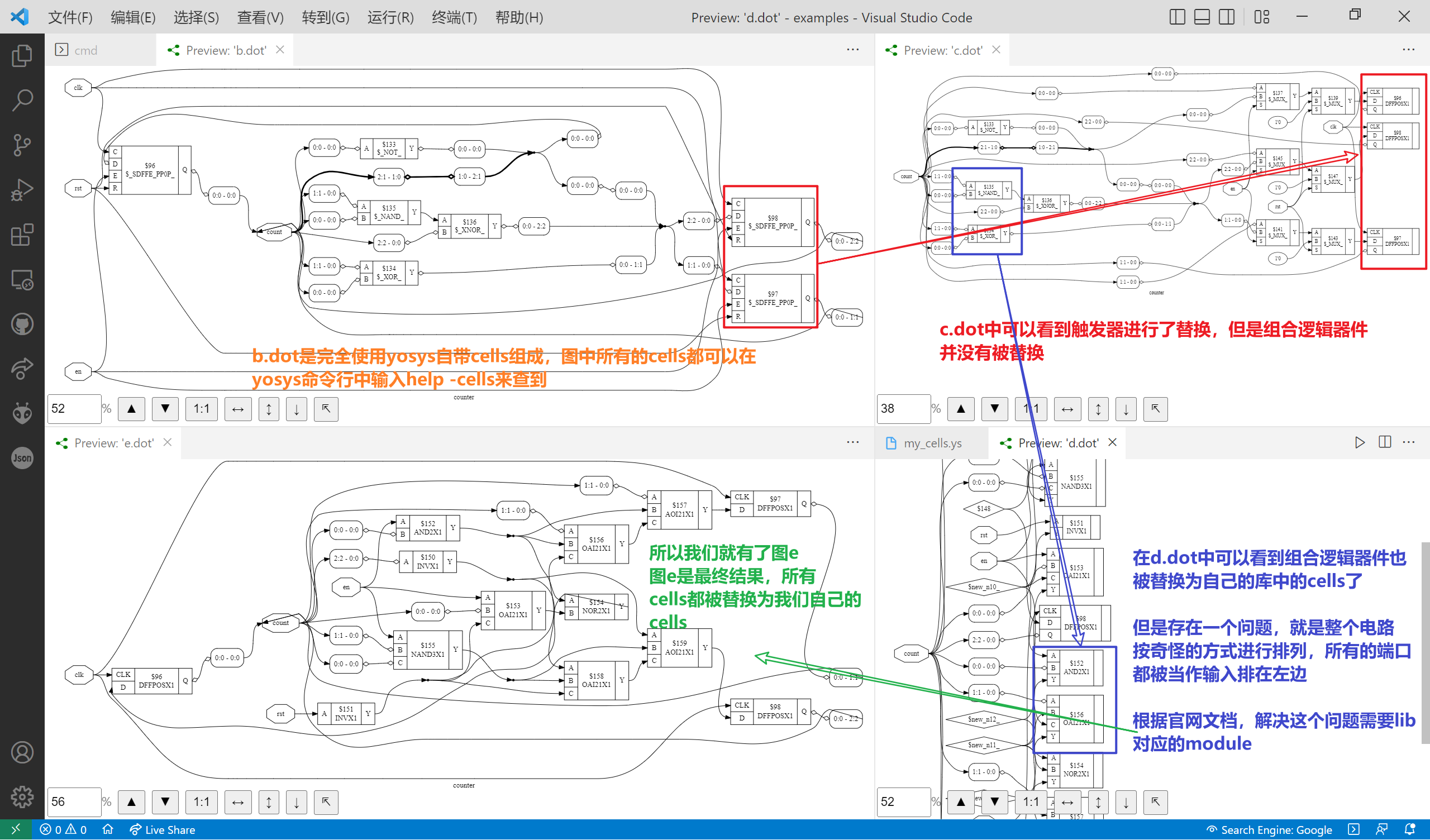Edit zoom percentage field in e.dot preview
Image resolution: width=1430 pixels, height=840 pixels.
74,802
